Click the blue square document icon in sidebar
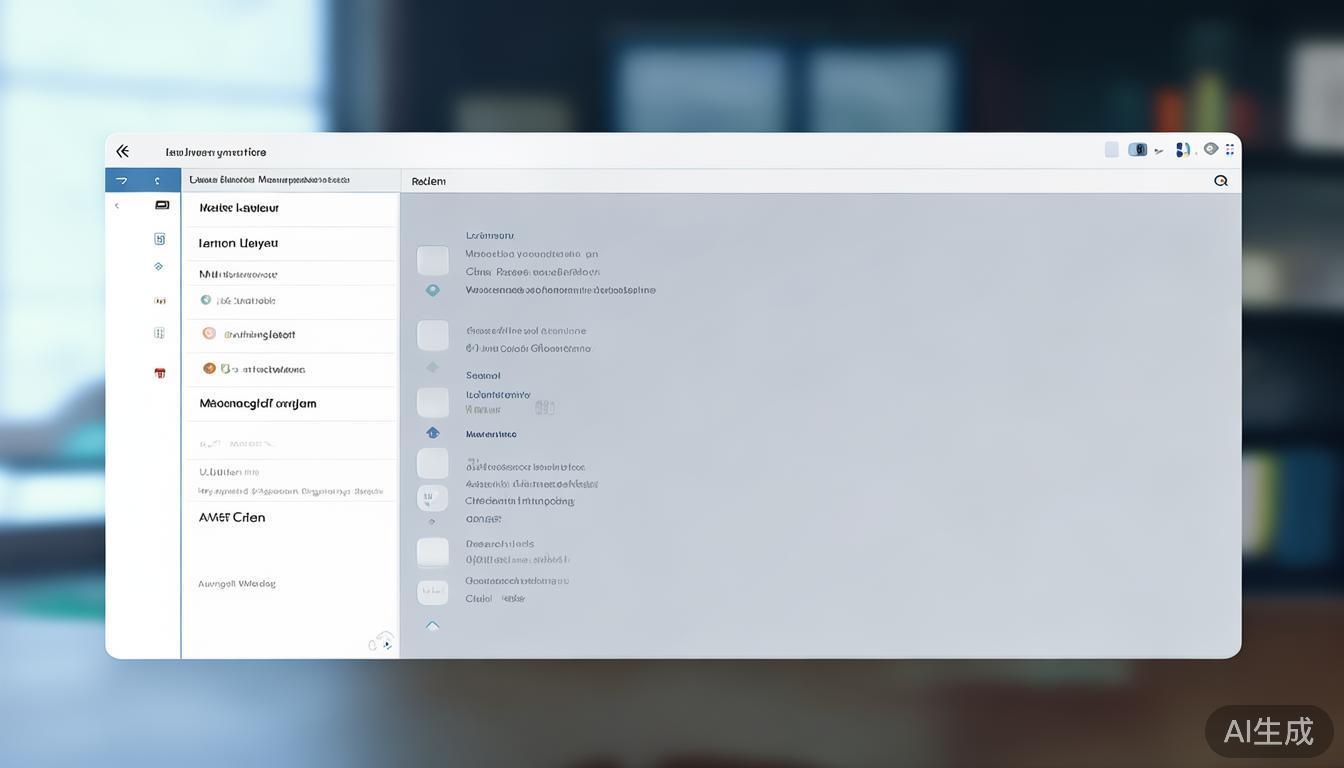 click(x=159, y=239)
